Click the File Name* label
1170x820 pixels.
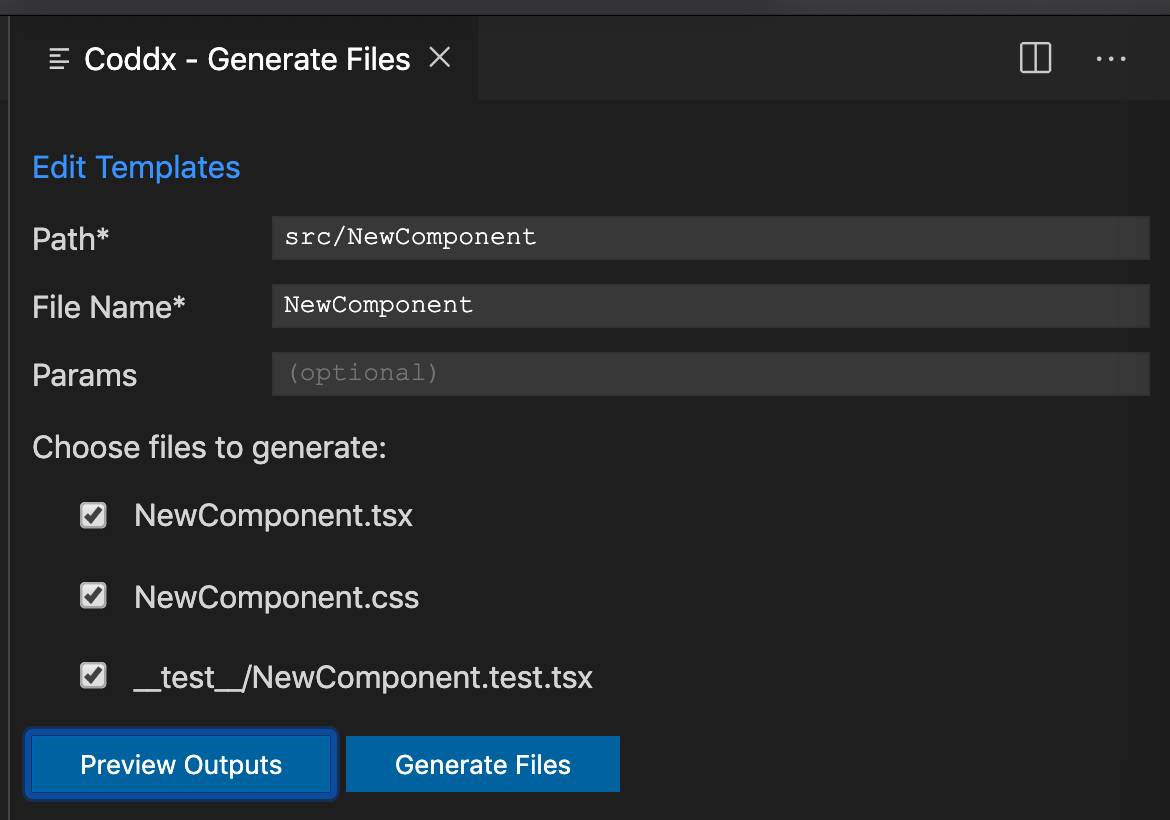(x=109, y=307)
